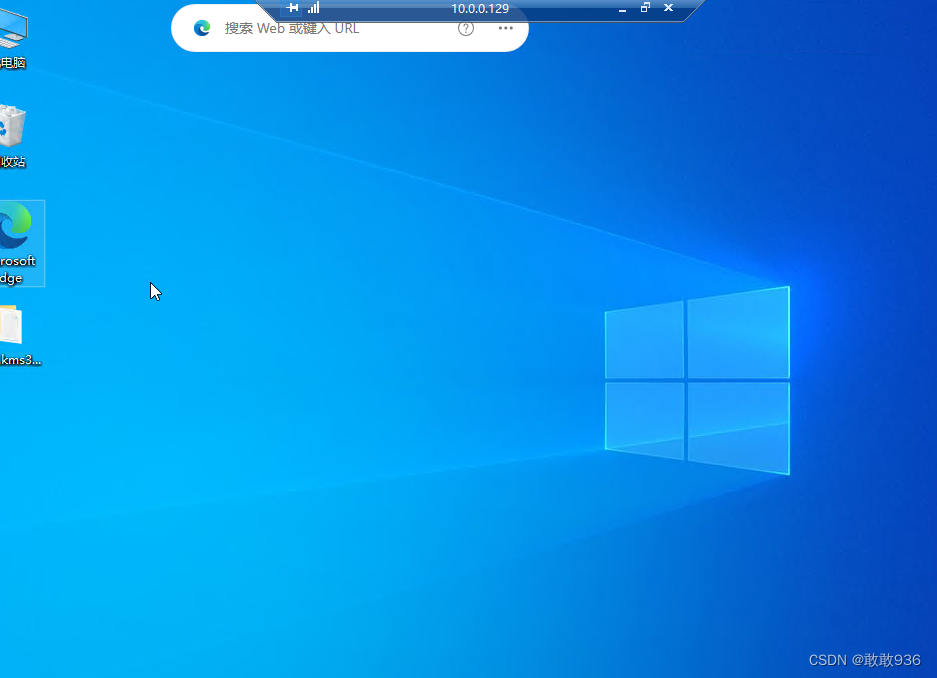Open the help question mark in the search bar
This screenshot has width=937, height=678.
click(466, 28)
